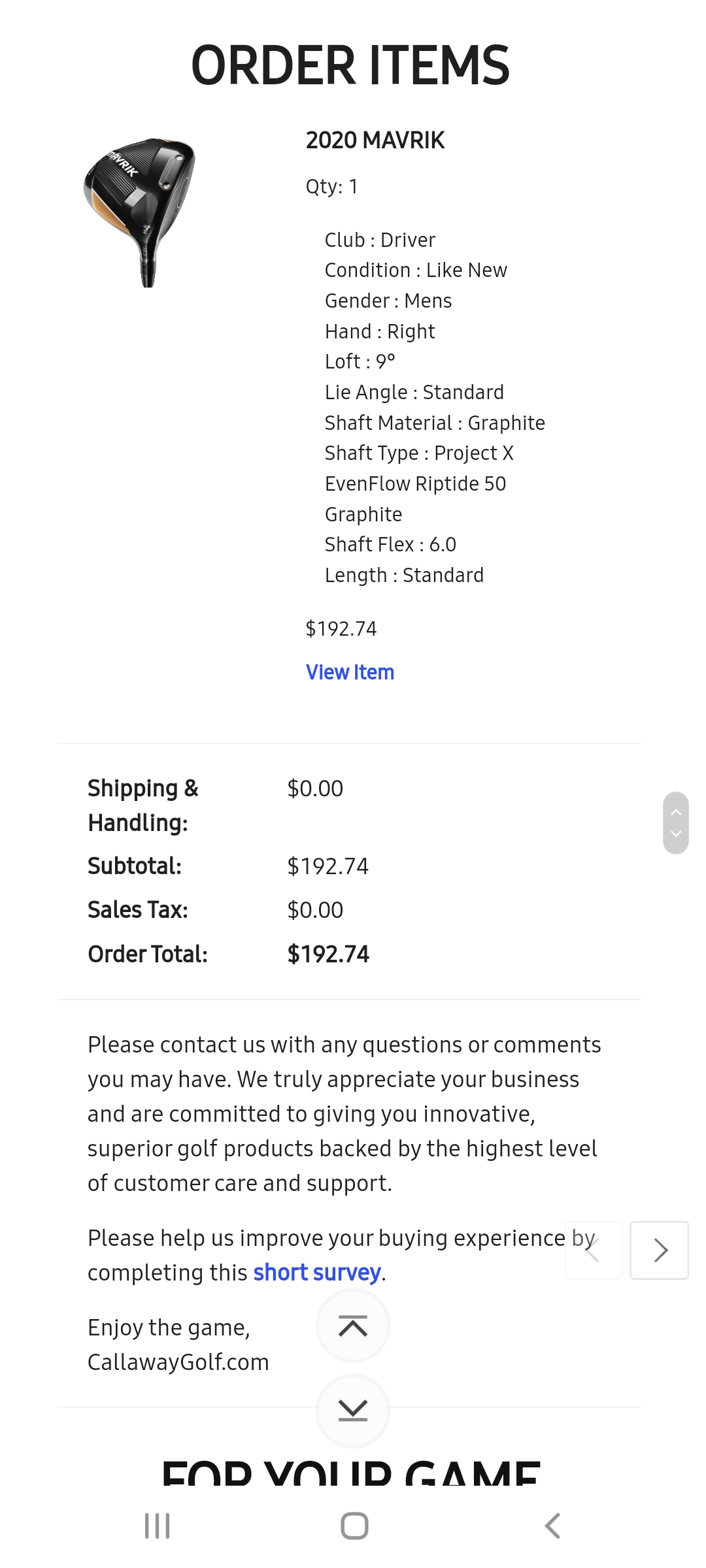Open the View Item link

pos(350,672)
